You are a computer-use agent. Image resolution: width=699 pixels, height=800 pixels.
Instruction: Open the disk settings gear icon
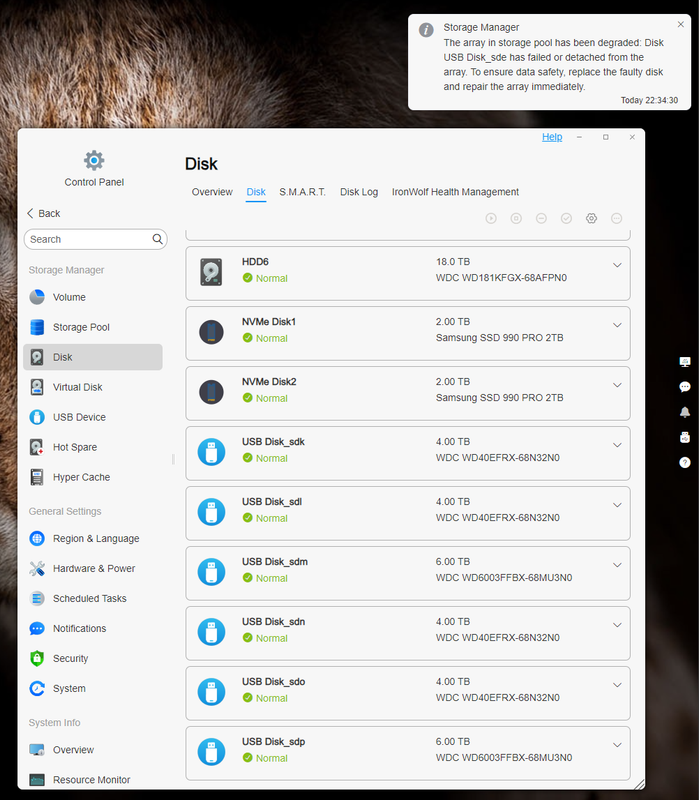click(591, 218)
